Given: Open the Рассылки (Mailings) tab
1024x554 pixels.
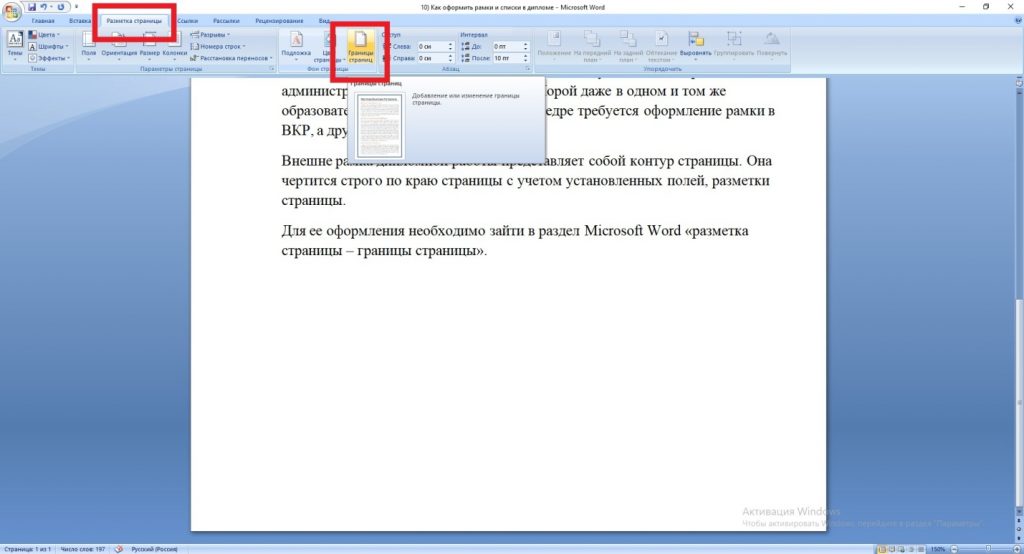Looking at the screenshot, I should 226,20.
